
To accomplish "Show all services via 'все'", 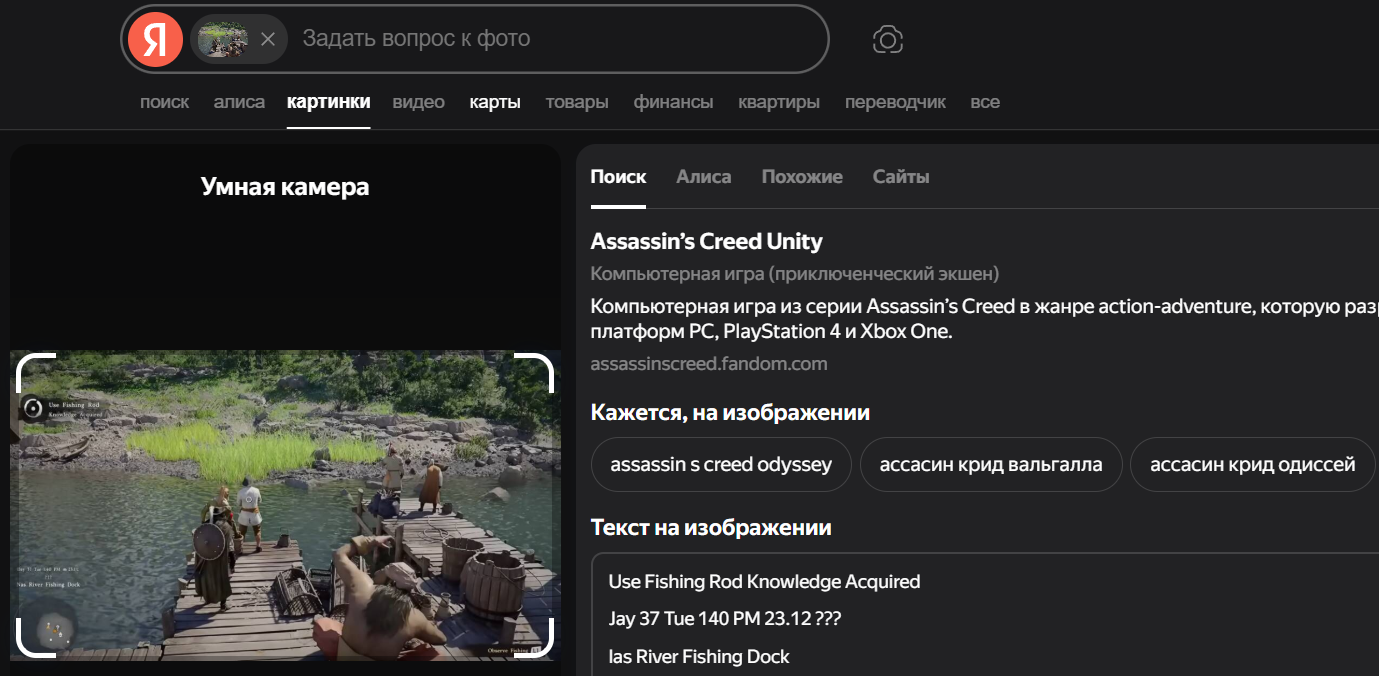I will [985, 102].
